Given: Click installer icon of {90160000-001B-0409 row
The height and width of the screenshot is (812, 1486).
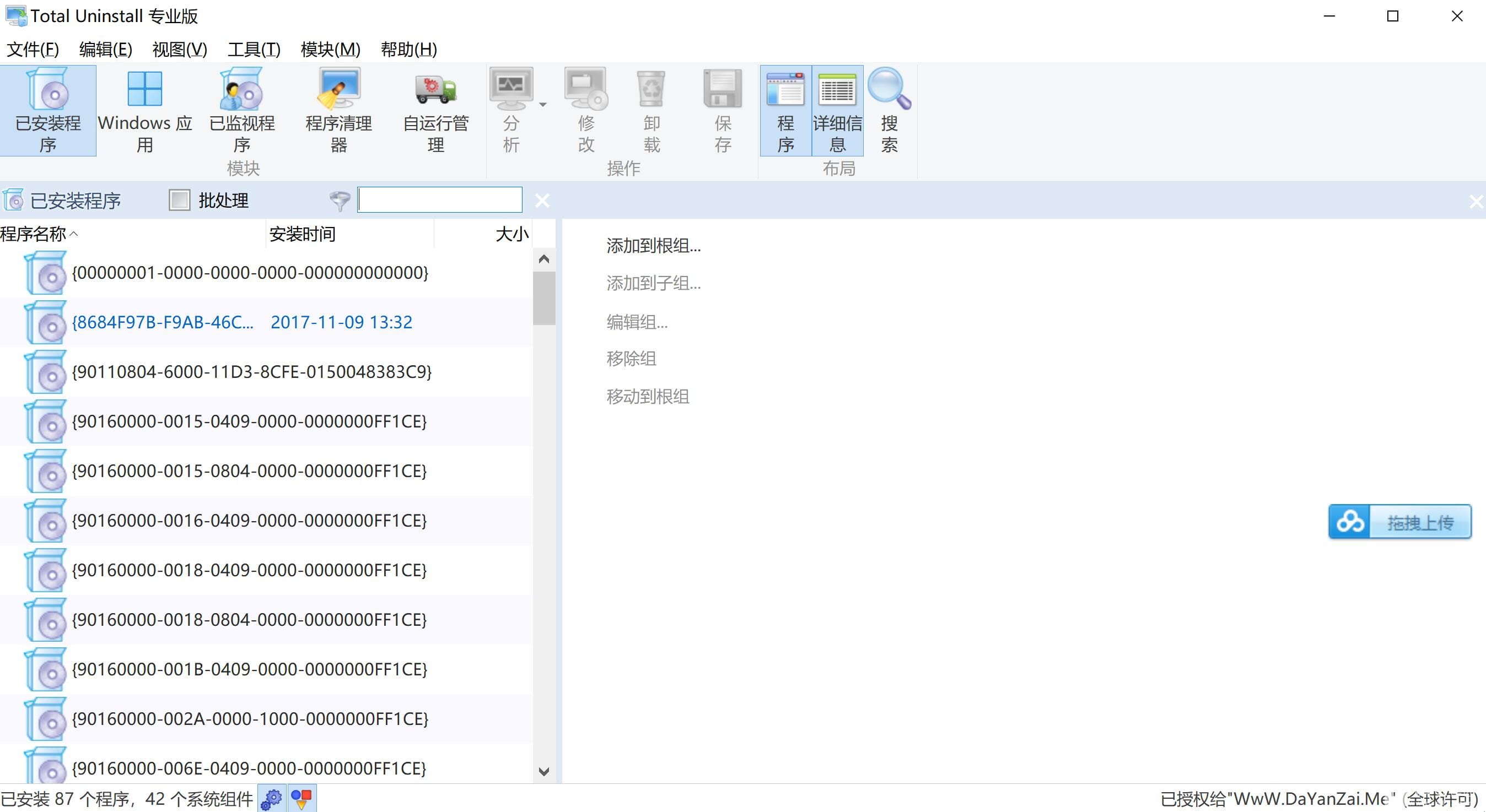Looking at the screenshot, I should pos(46,669).
